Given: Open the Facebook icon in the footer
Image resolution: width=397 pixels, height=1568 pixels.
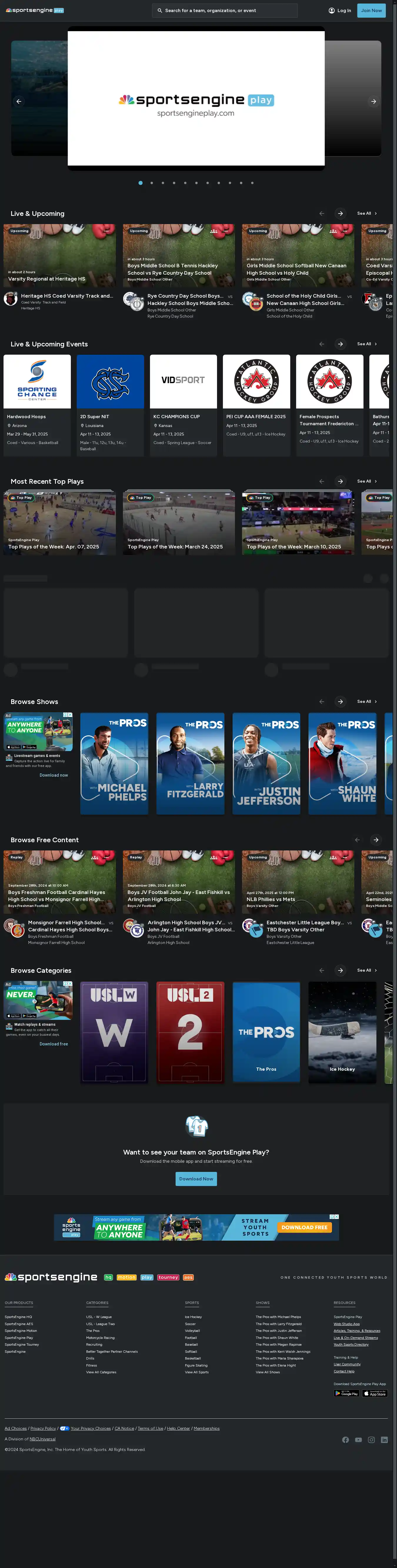Looking at the screenshot, I should pyautogui.click(x=345, y=1439).
